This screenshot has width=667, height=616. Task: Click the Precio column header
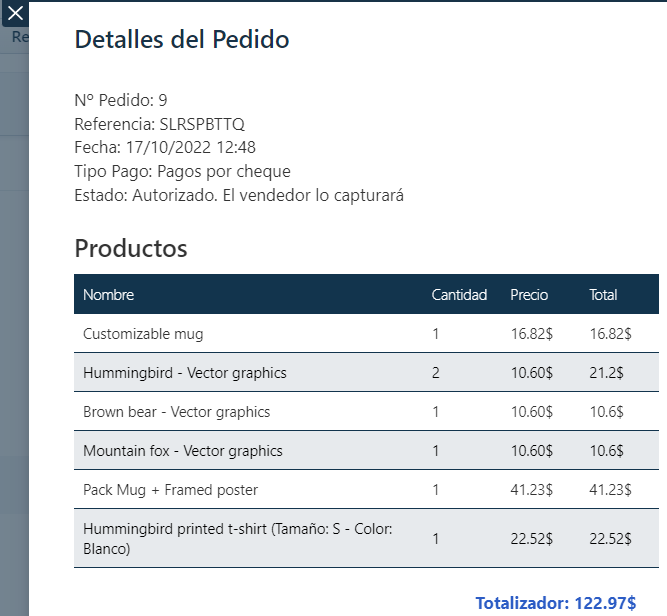pos(529,295)
